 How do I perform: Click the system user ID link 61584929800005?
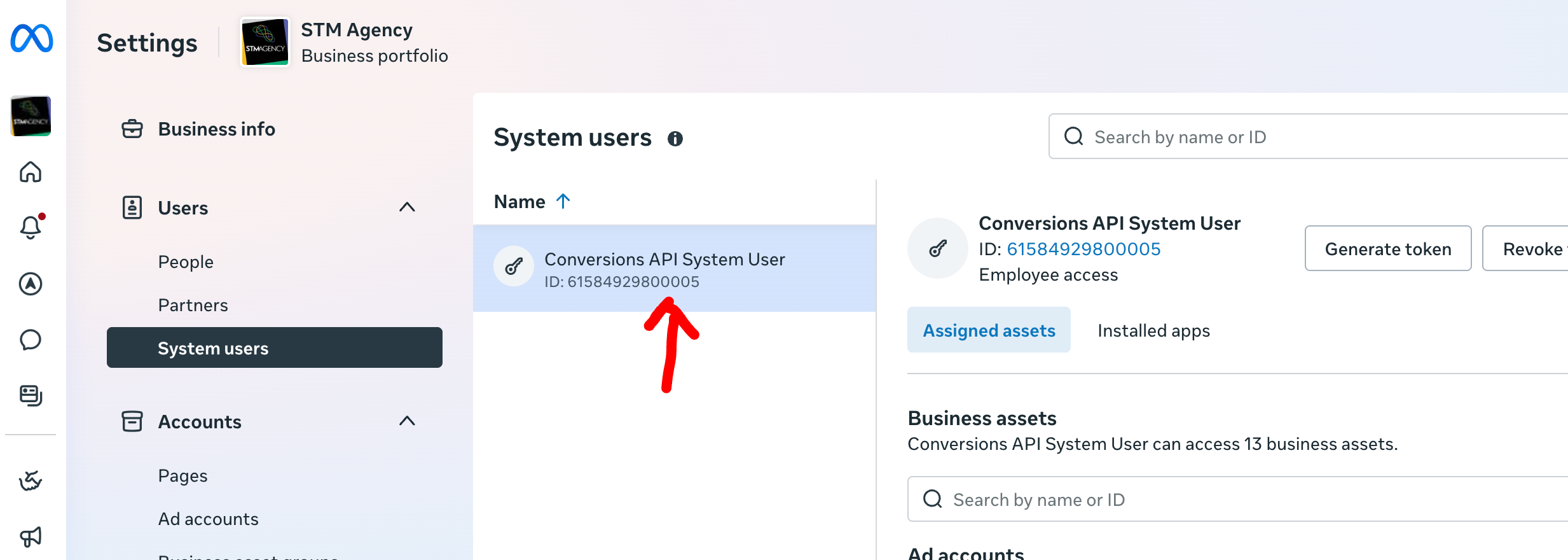(1083, 249)
